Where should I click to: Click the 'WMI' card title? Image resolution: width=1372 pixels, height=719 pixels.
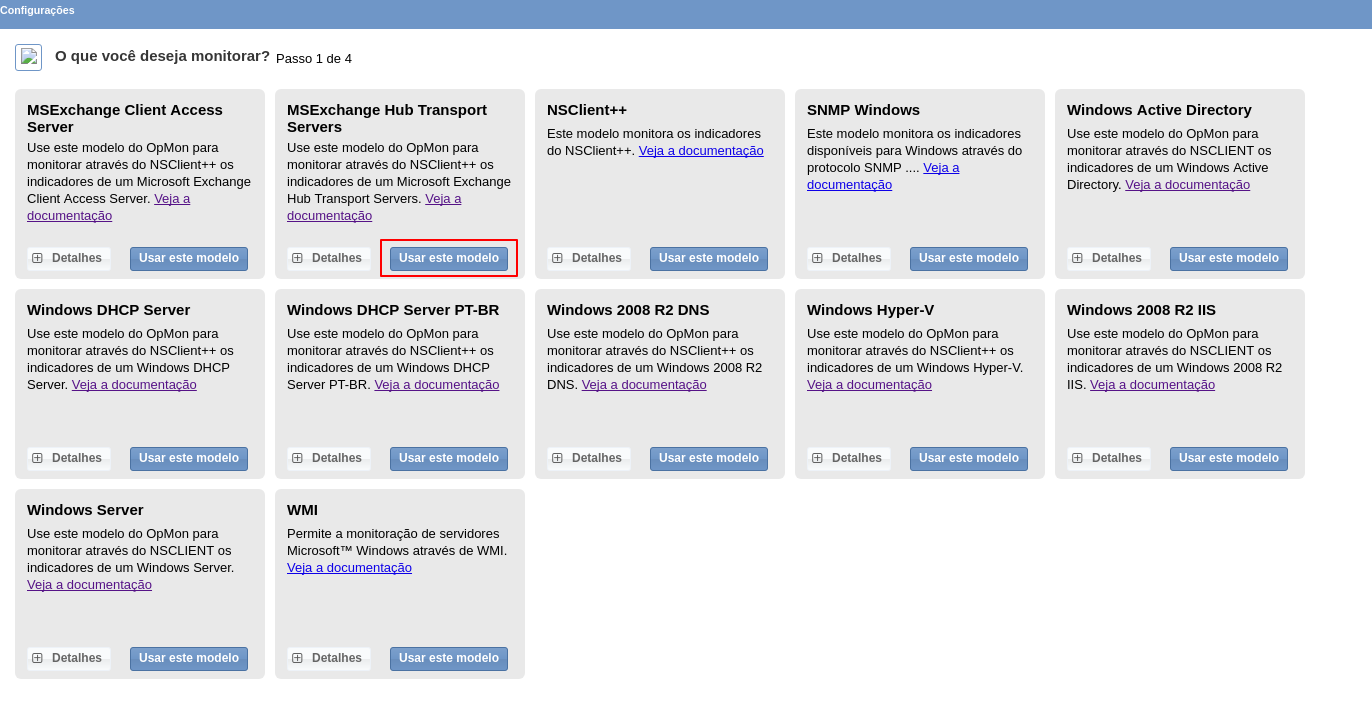pos(302,510)
